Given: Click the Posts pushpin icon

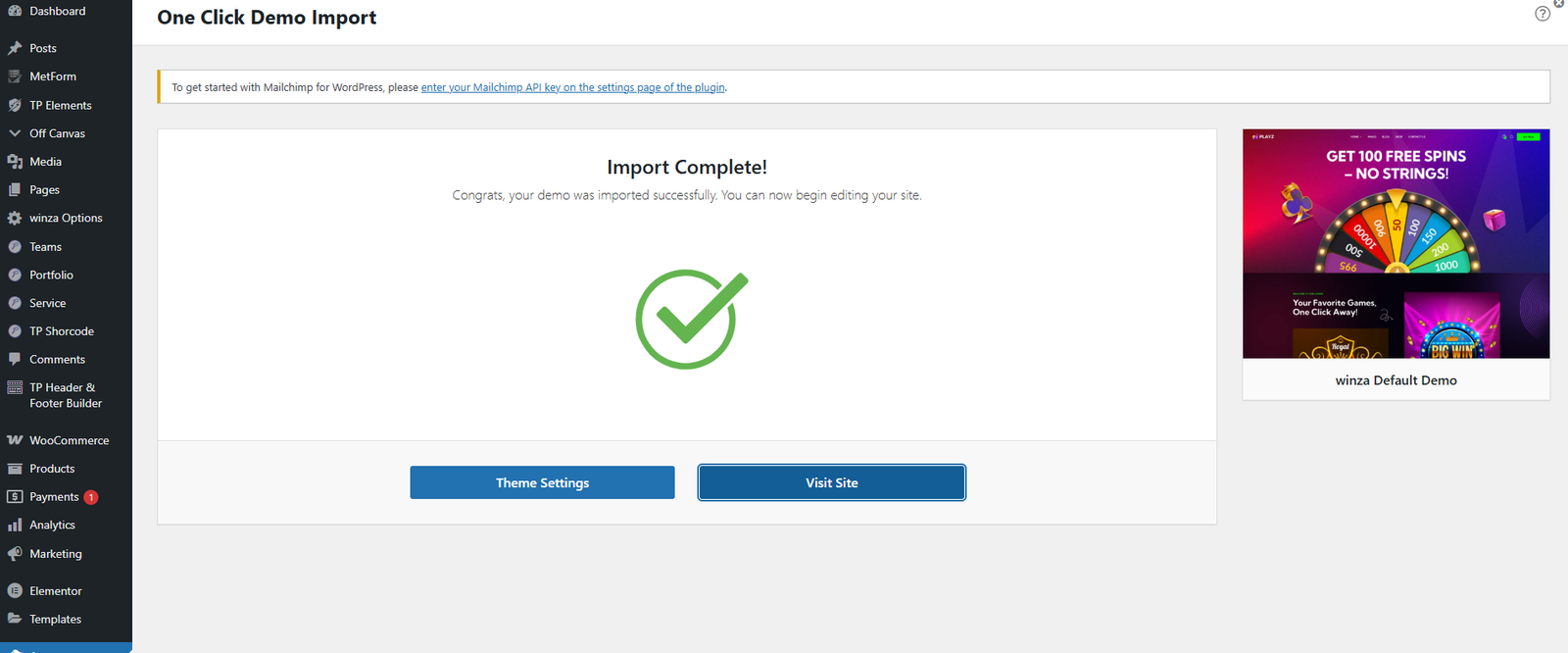Looking at the screenshot, I should coord(15,48).
